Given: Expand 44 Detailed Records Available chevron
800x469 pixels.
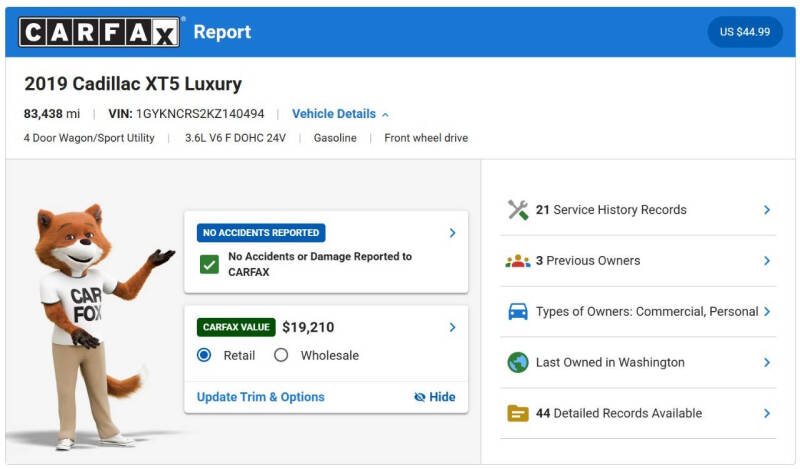Looking at the screenshot, I should click(767, 413).
